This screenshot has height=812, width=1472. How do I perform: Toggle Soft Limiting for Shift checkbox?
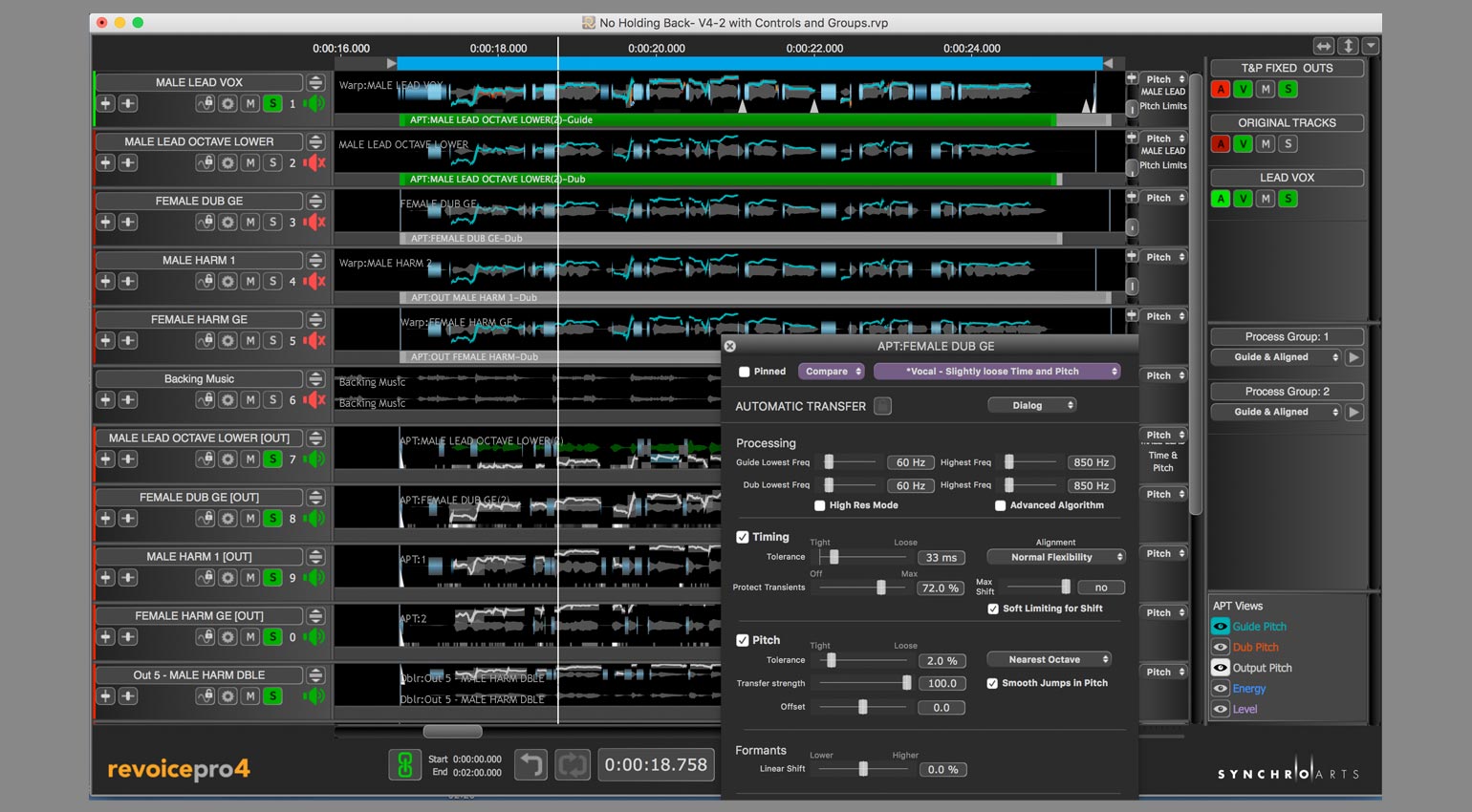pos(993,609)
